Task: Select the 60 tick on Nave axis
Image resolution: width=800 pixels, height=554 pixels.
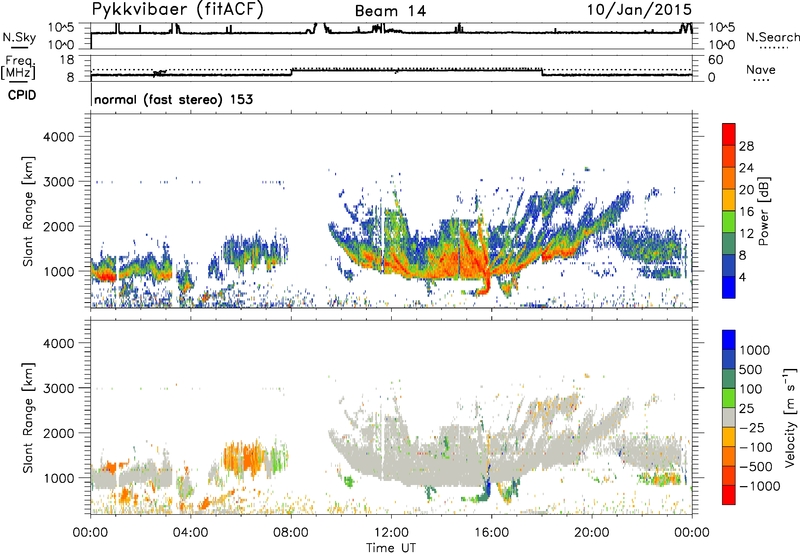Action: pos(715,60)
